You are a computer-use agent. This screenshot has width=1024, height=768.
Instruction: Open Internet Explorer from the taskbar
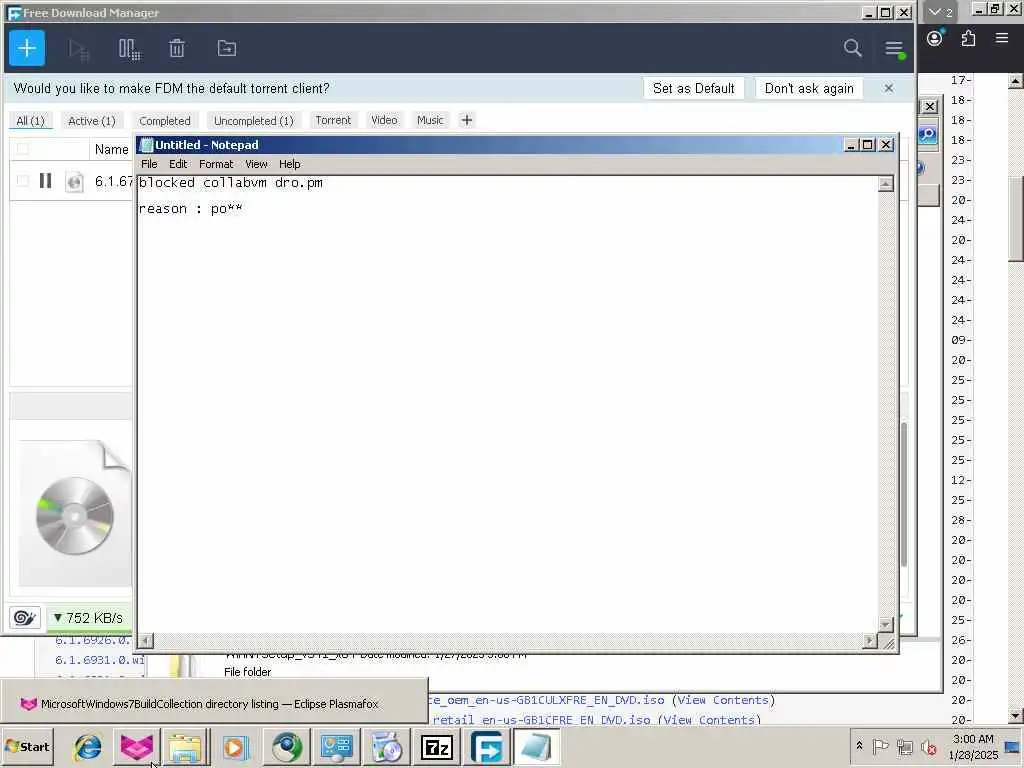pyautogui.click(x=88, y=747)
